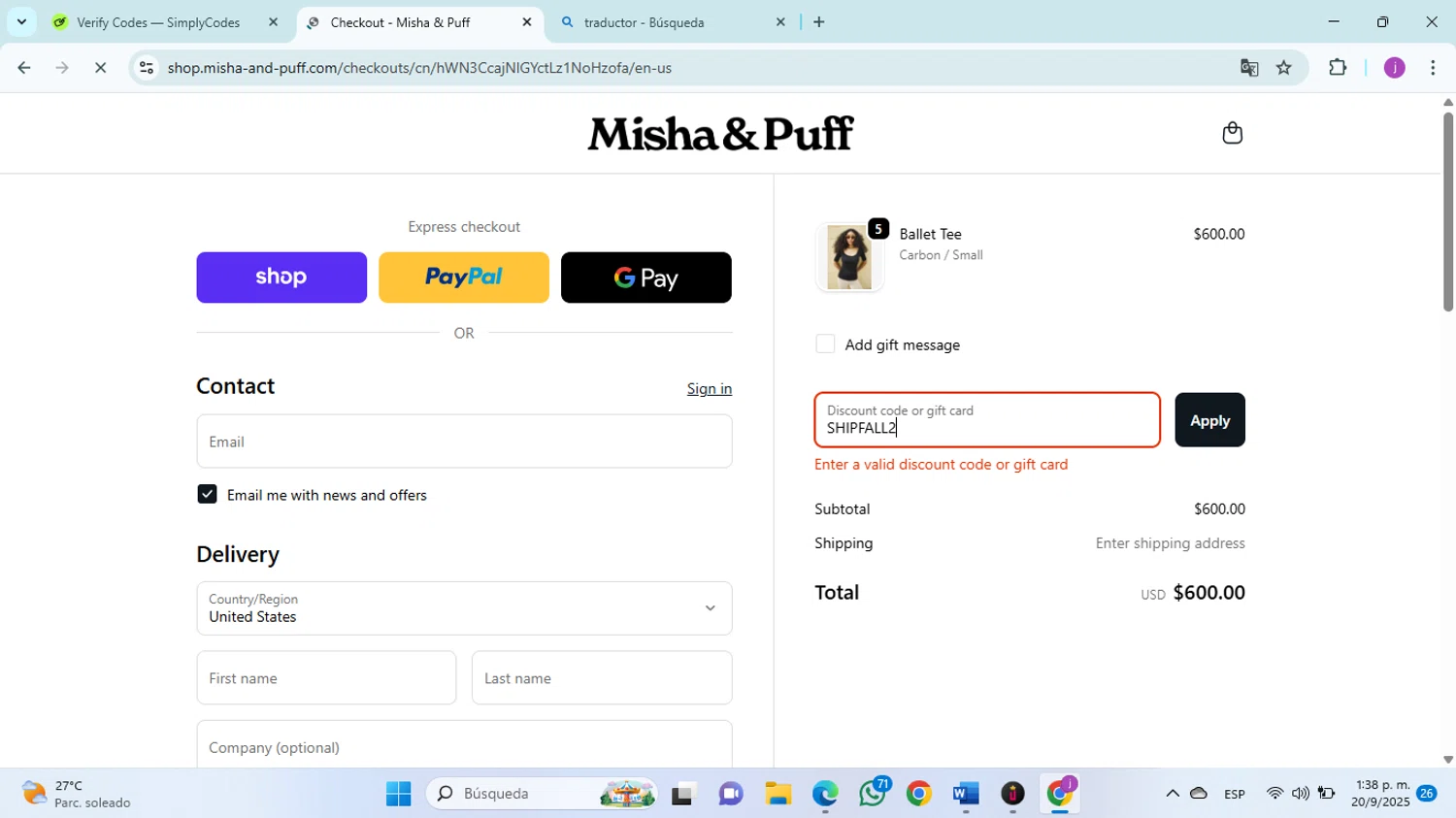Click the Subtotal $600.00 value
Screen dimensions: 1456x818
1219,509
